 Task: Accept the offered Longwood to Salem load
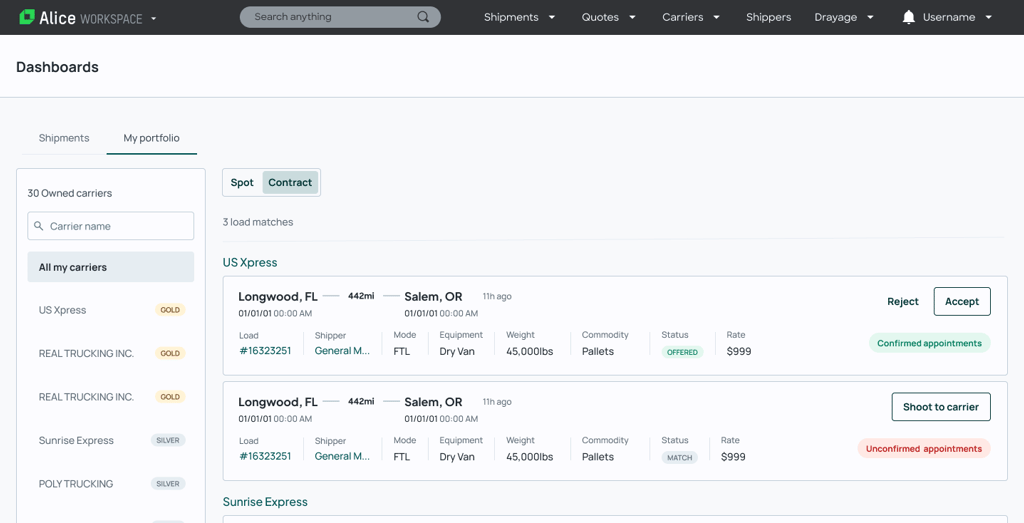961,301
